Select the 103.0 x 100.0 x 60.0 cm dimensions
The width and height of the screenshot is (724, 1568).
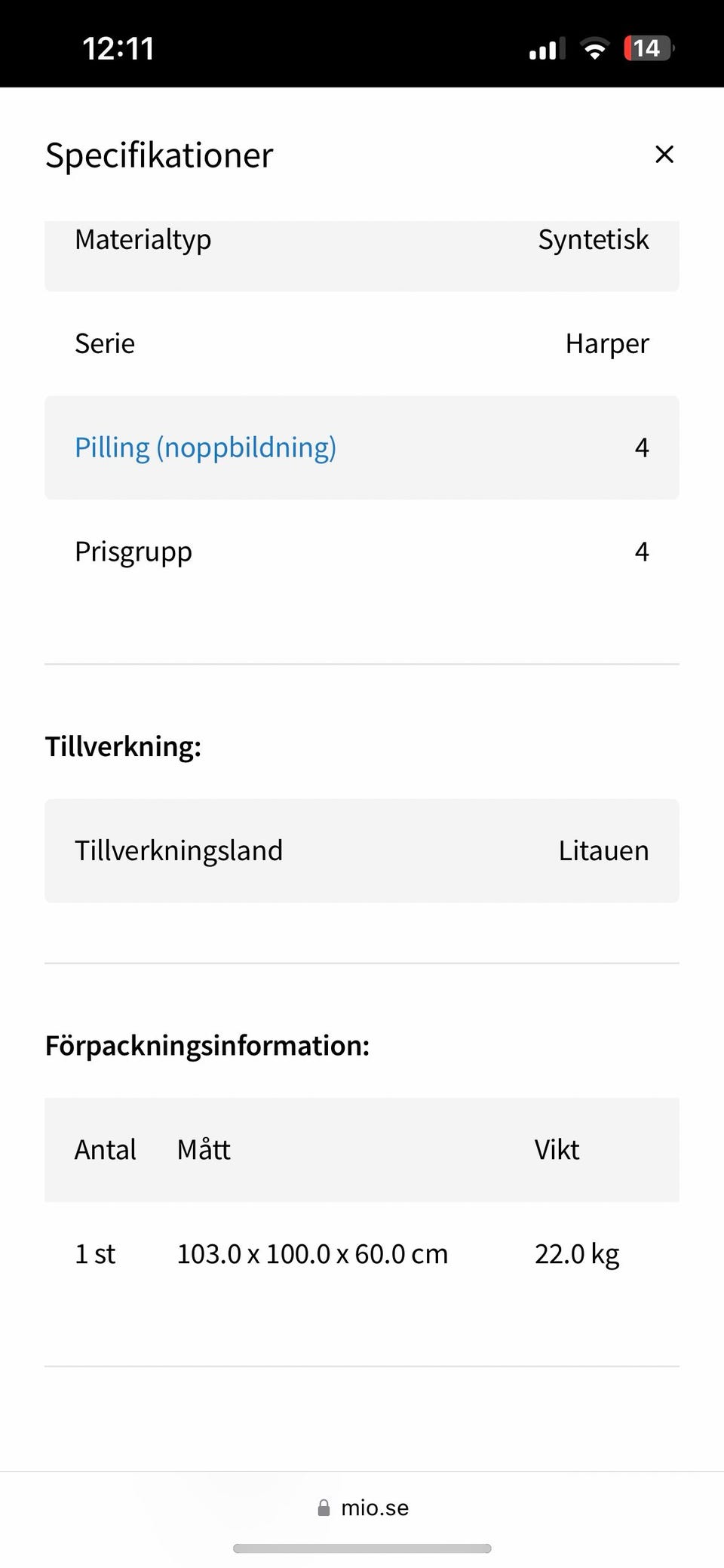tap(312, 1254)
